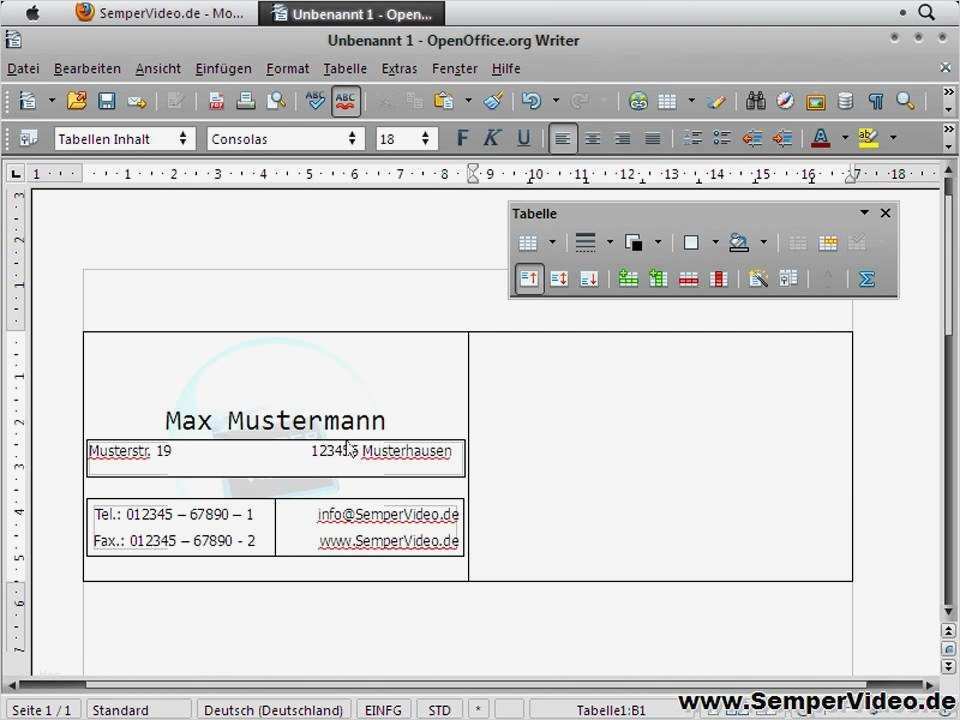The width and height of the screenshot is (960, 720).
Task: Save the document with the floppy disk icon
Action: coord(107,100)
